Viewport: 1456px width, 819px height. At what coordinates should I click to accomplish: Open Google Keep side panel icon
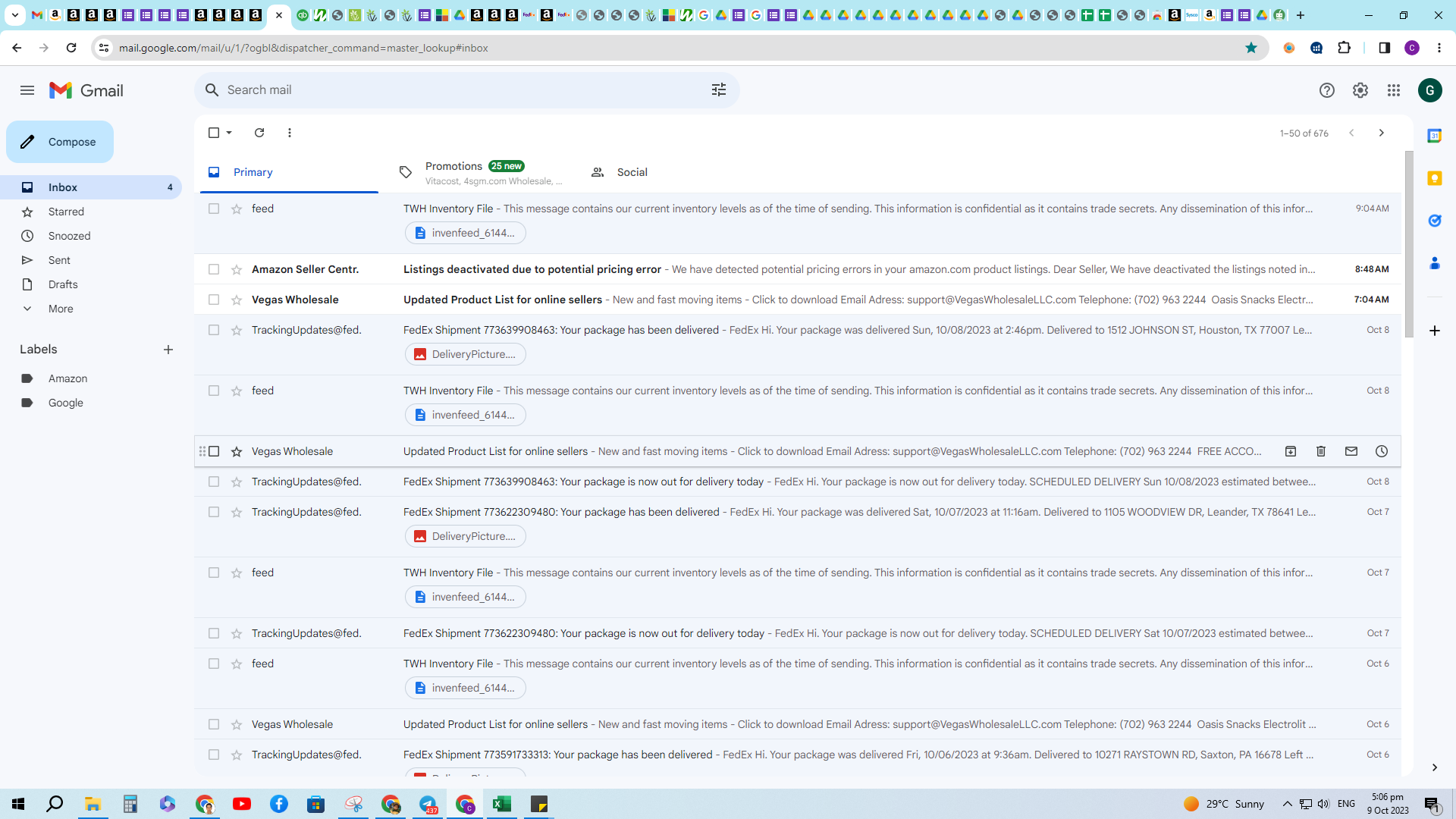1434,178
